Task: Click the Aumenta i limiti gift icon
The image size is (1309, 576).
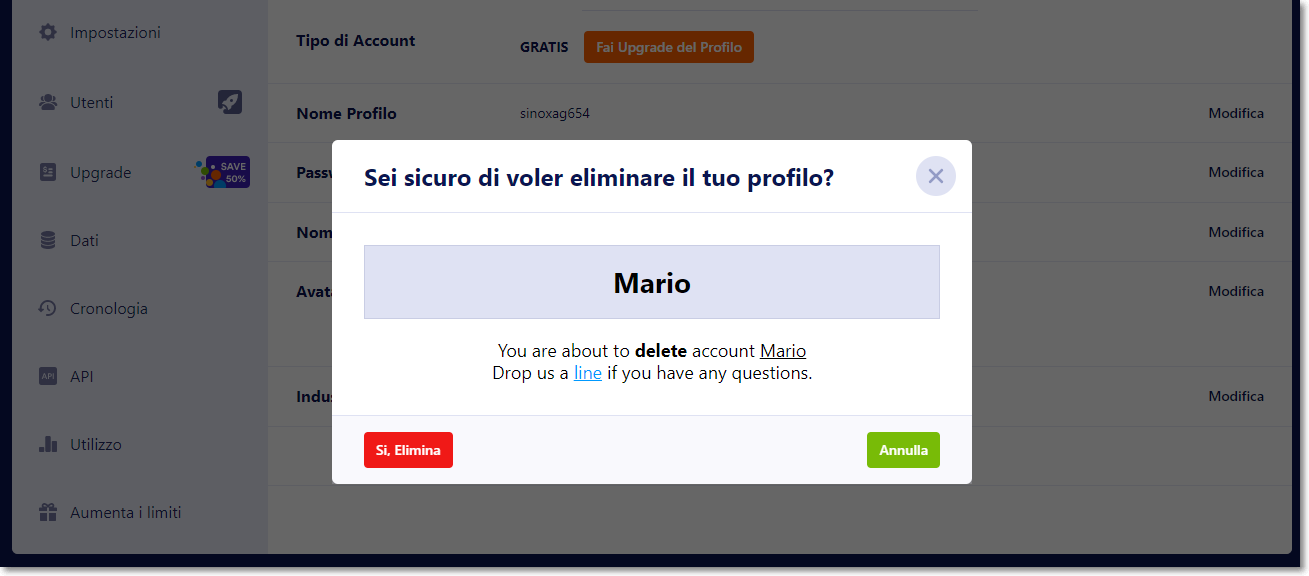Action: 48,512
